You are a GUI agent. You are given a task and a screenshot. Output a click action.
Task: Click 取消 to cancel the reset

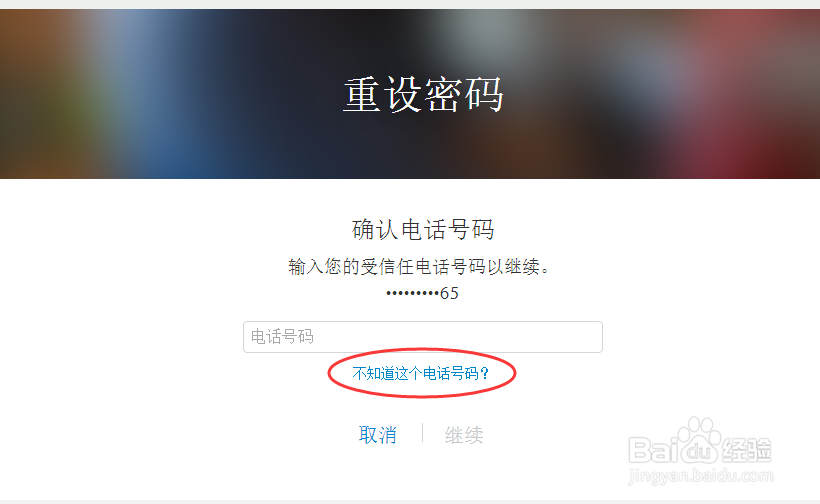378,434
